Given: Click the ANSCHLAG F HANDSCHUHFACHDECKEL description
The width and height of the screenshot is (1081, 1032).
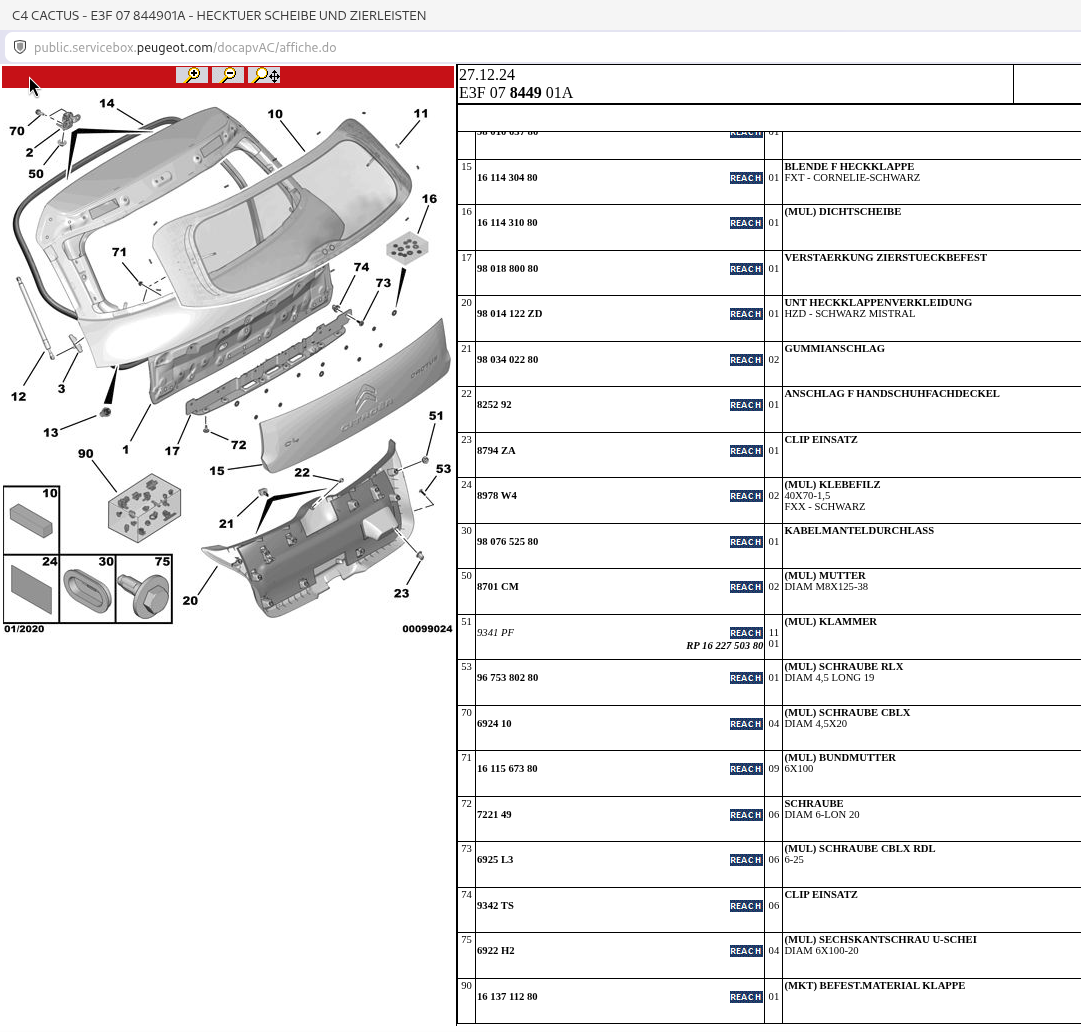Looking at the screenshot, I should (891, 394).
